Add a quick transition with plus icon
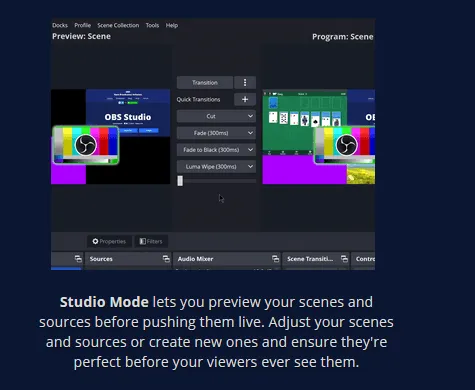This screenshot has width=475, height=390. pyautogui.click(x=245, y=99)
